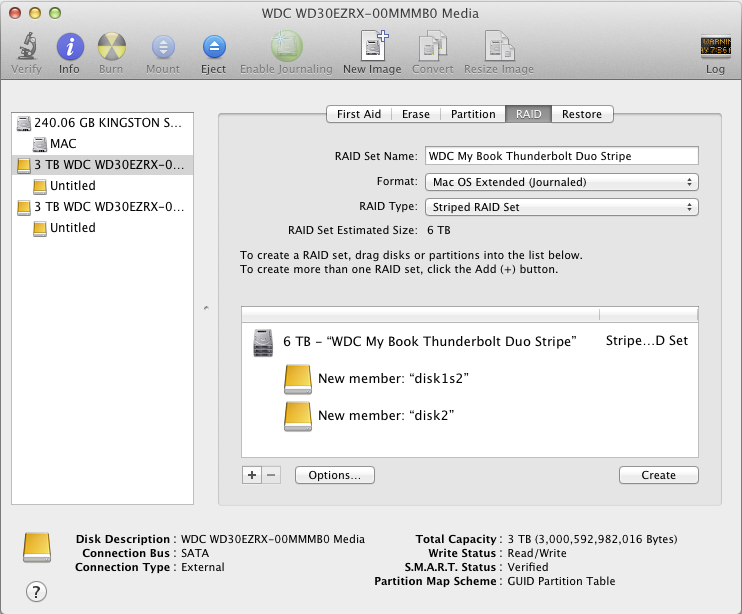
Task: Remove selected item with minus button
Action: [271, 475]
